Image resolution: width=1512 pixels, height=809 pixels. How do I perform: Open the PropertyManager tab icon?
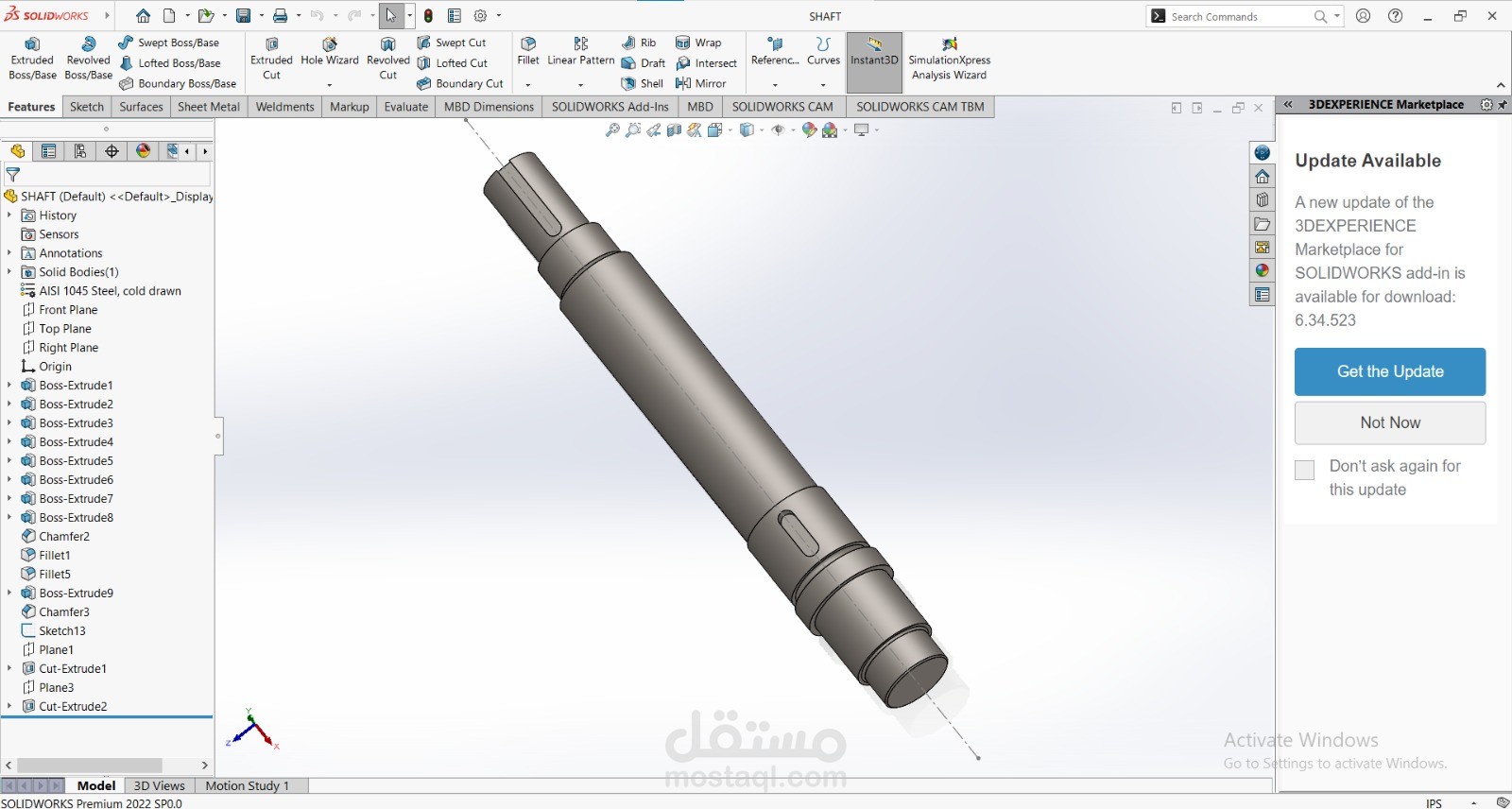49,151
